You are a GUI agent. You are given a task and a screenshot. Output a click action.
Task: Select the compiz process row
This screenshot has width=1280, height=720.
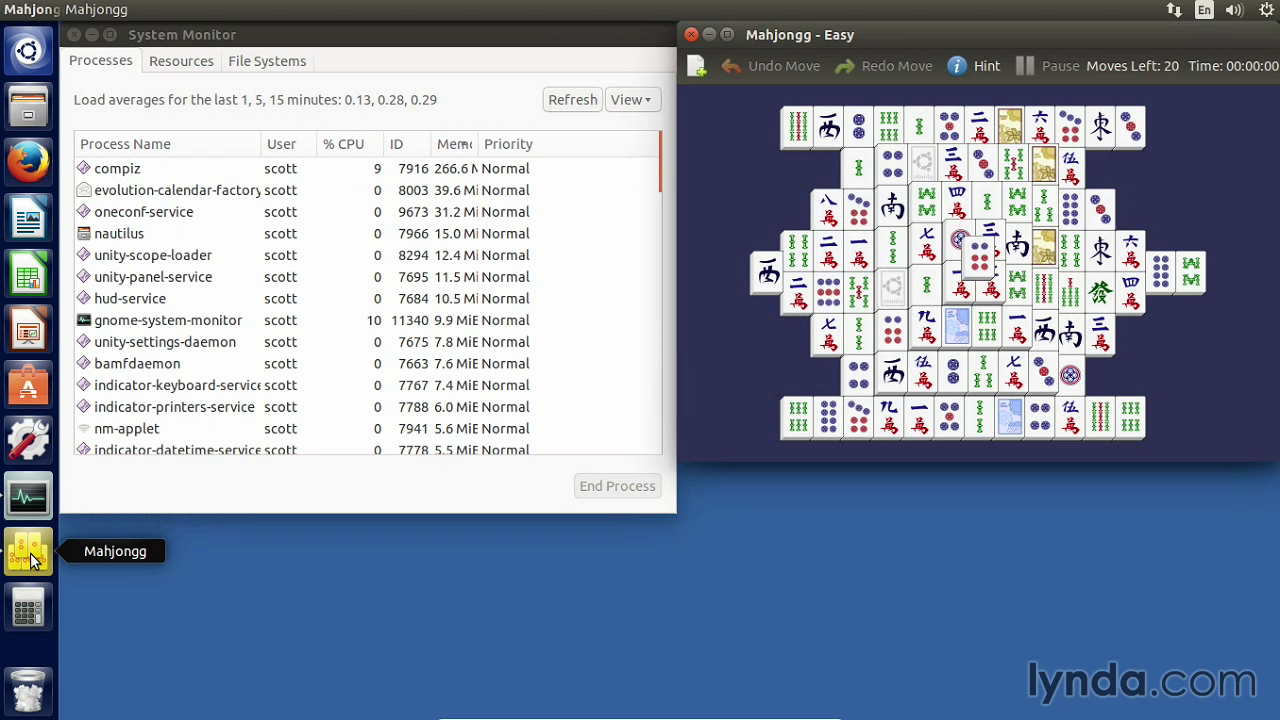coord(367,168)
